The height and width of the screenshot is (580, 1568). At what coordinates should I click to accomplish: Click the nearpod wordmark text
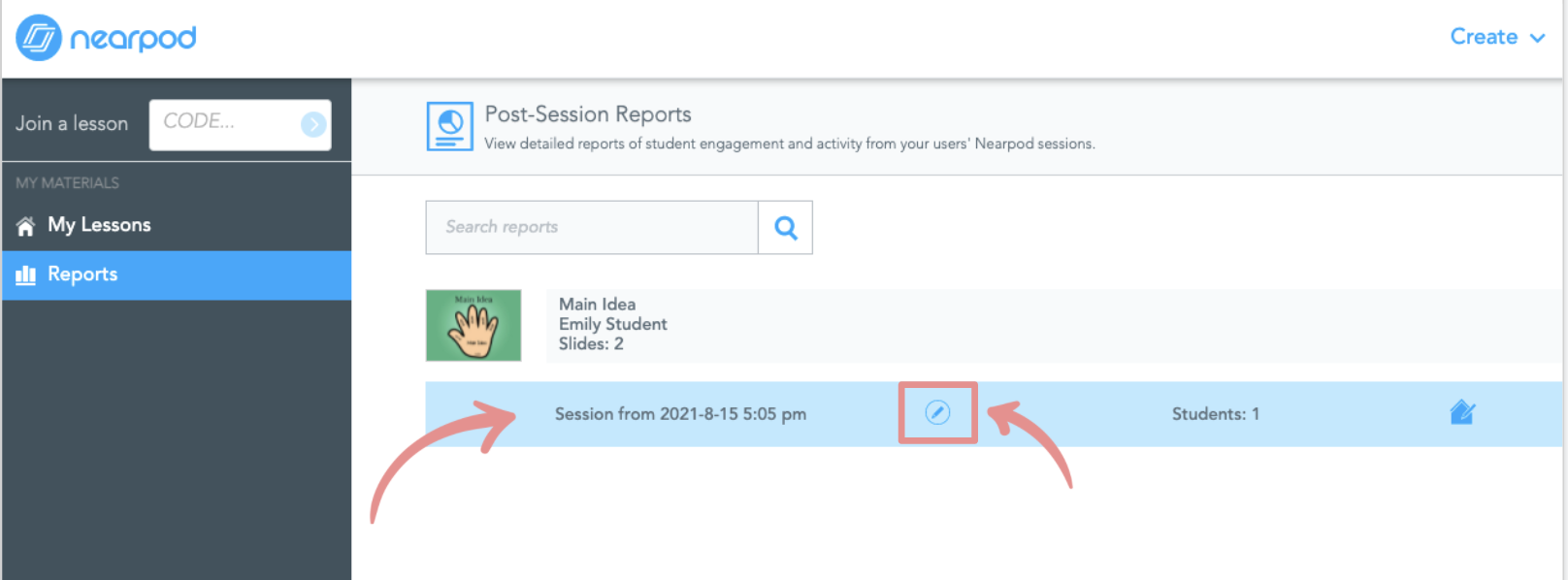tap(133, 39)
